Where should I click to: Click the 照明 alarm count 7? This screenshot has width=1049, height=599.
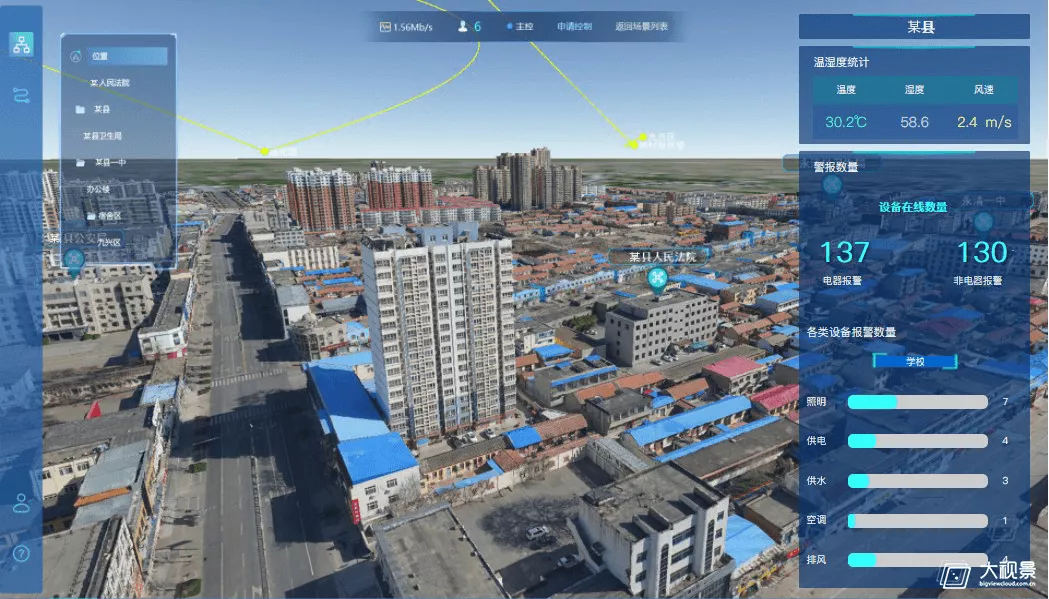(x=1005, y=402)
